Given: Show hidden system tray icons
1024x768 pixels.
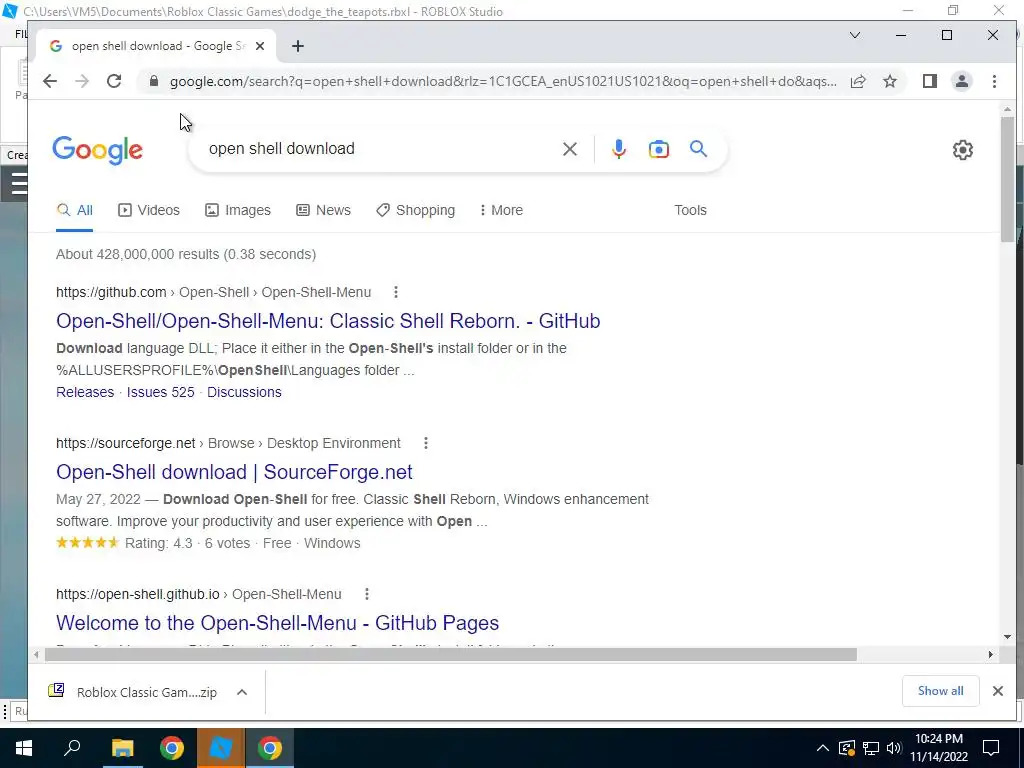Looking at the screenshot, I should pos(823,748).
